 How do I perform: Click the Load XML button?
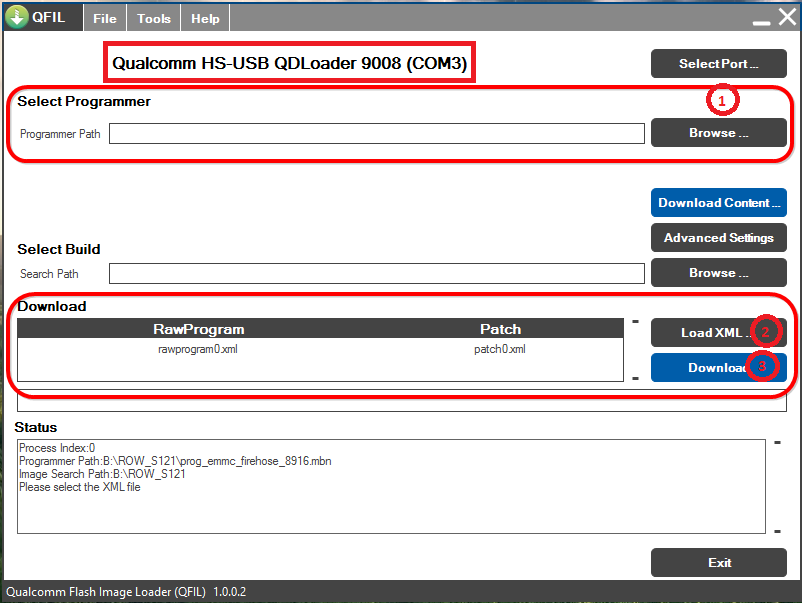click(x=719, y=332)
